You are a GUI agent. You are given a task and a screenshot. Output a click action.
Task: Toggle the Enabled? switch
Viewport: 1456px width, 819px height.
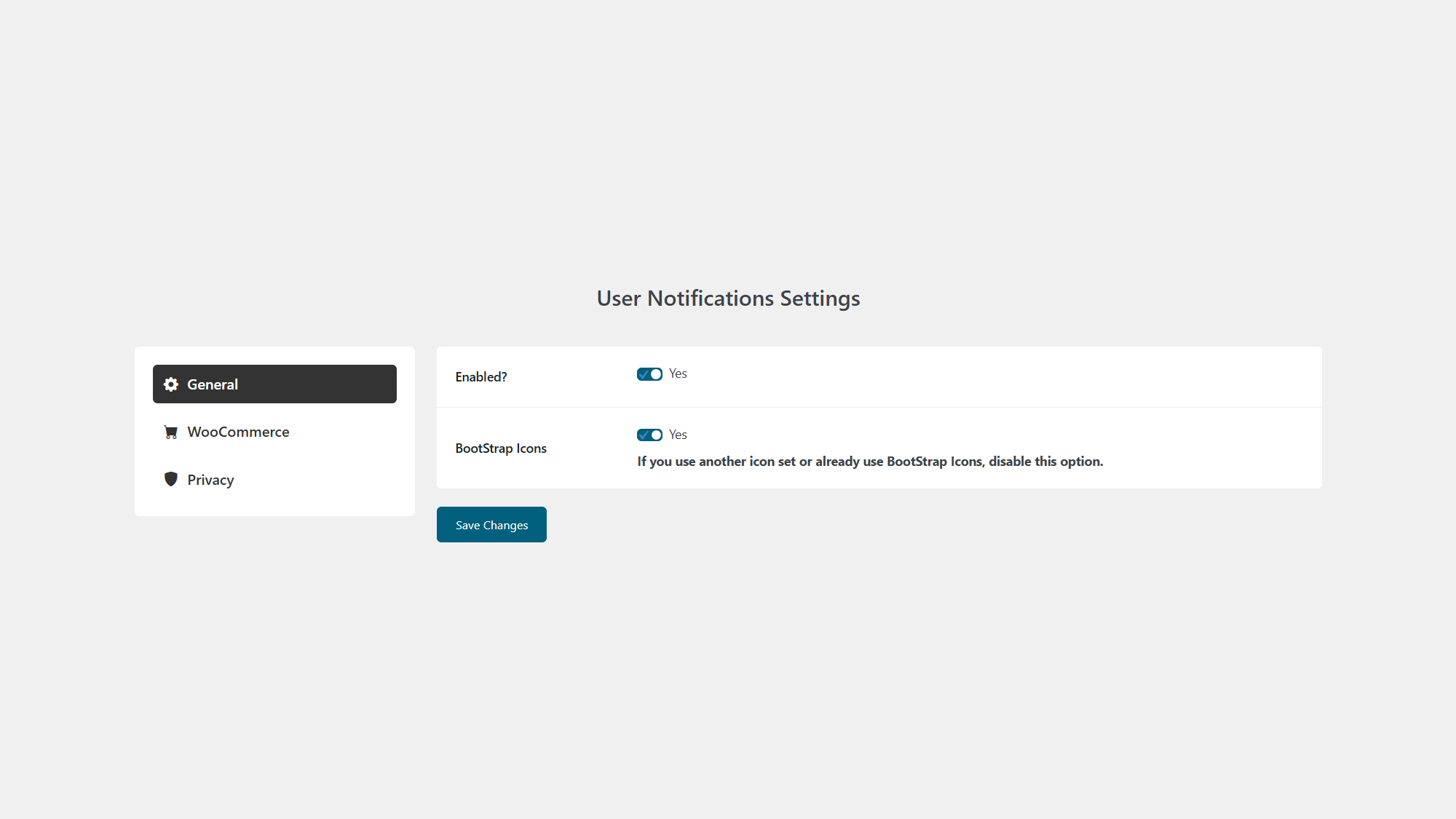pyautogui.click(x=649, y=374)
